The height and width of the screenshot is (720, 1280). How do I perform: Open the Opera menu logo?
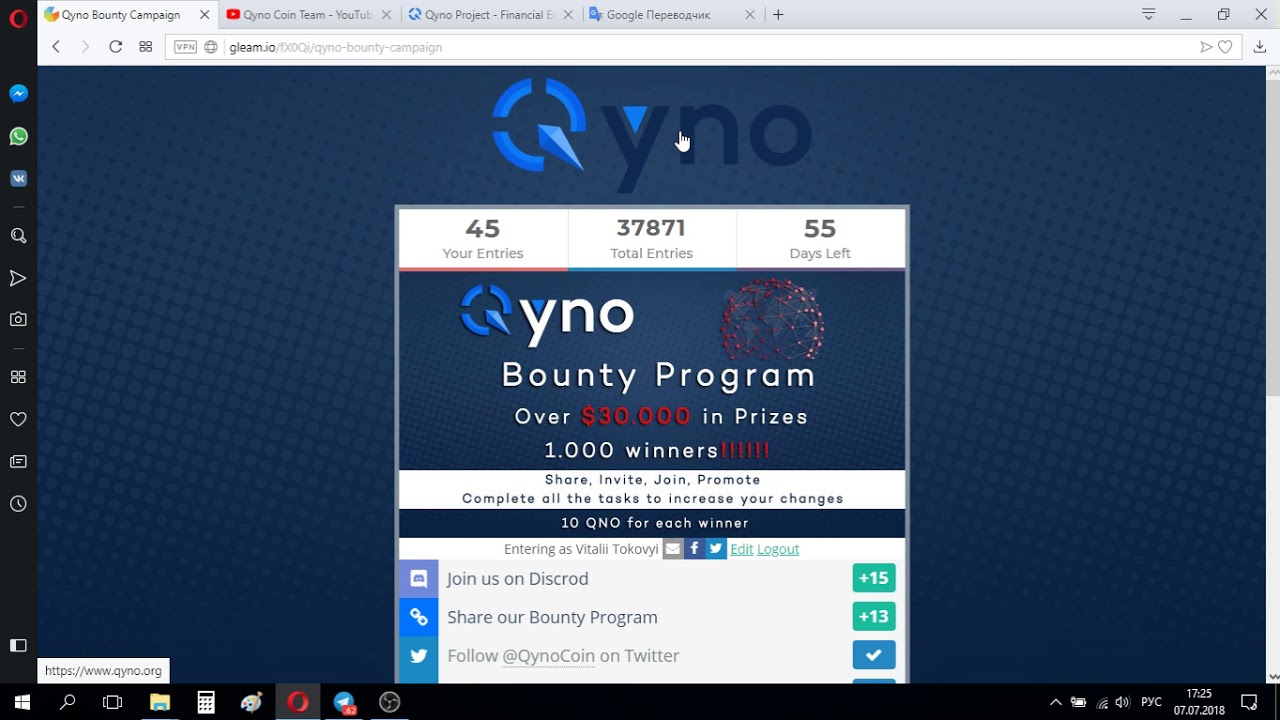pyautogui.click(x=18, y=19)
